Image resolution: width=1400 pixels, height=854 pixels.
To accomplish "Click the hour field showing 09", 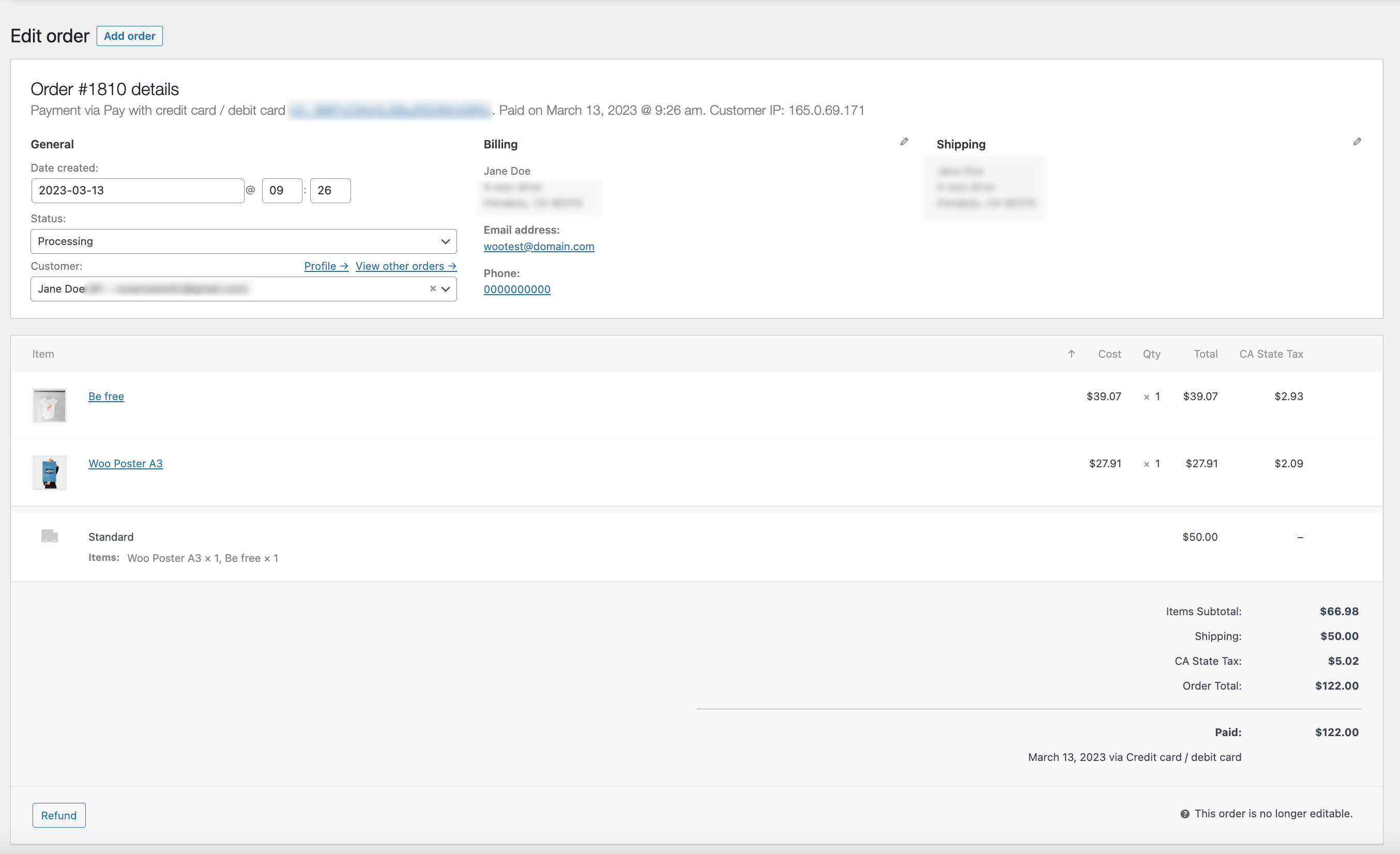I will pyautogui.click(x=281, y=190).
